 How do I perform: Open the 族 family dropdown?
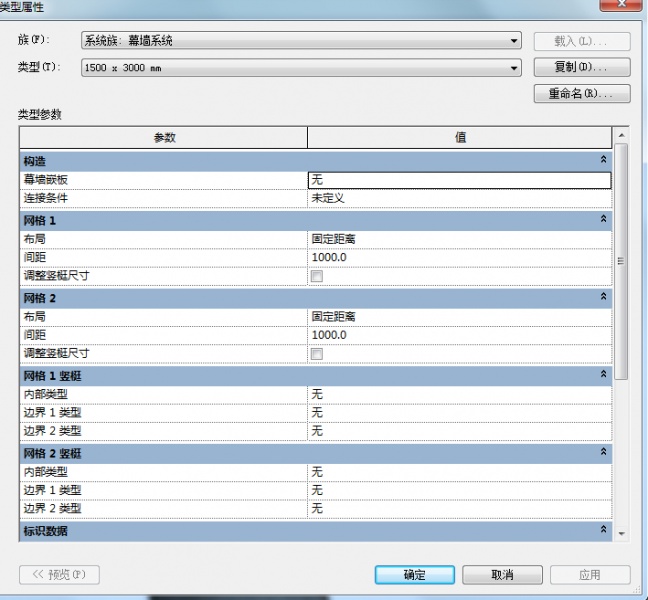point(301,40)
